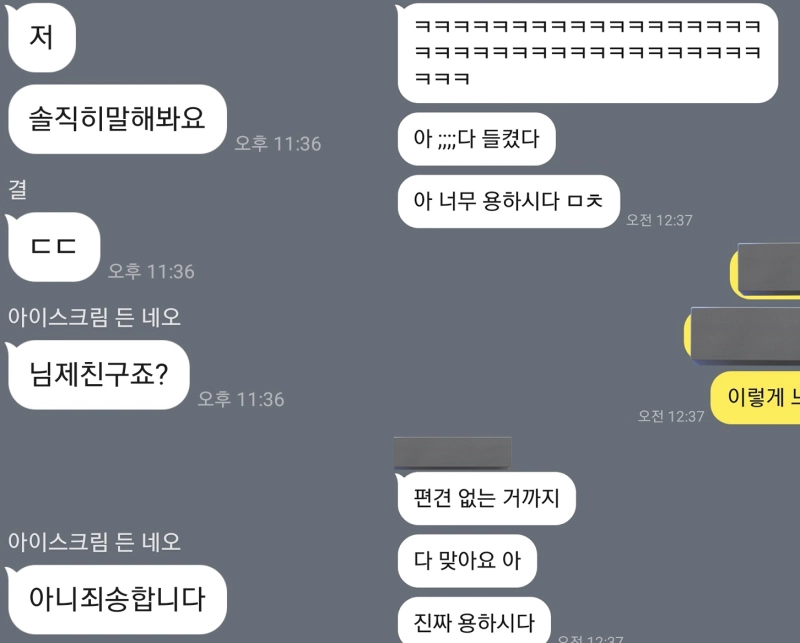Click the '오후 11:36' timestamp beside '님제친구죠?'
800x643 pixels.
click(241, 399)
